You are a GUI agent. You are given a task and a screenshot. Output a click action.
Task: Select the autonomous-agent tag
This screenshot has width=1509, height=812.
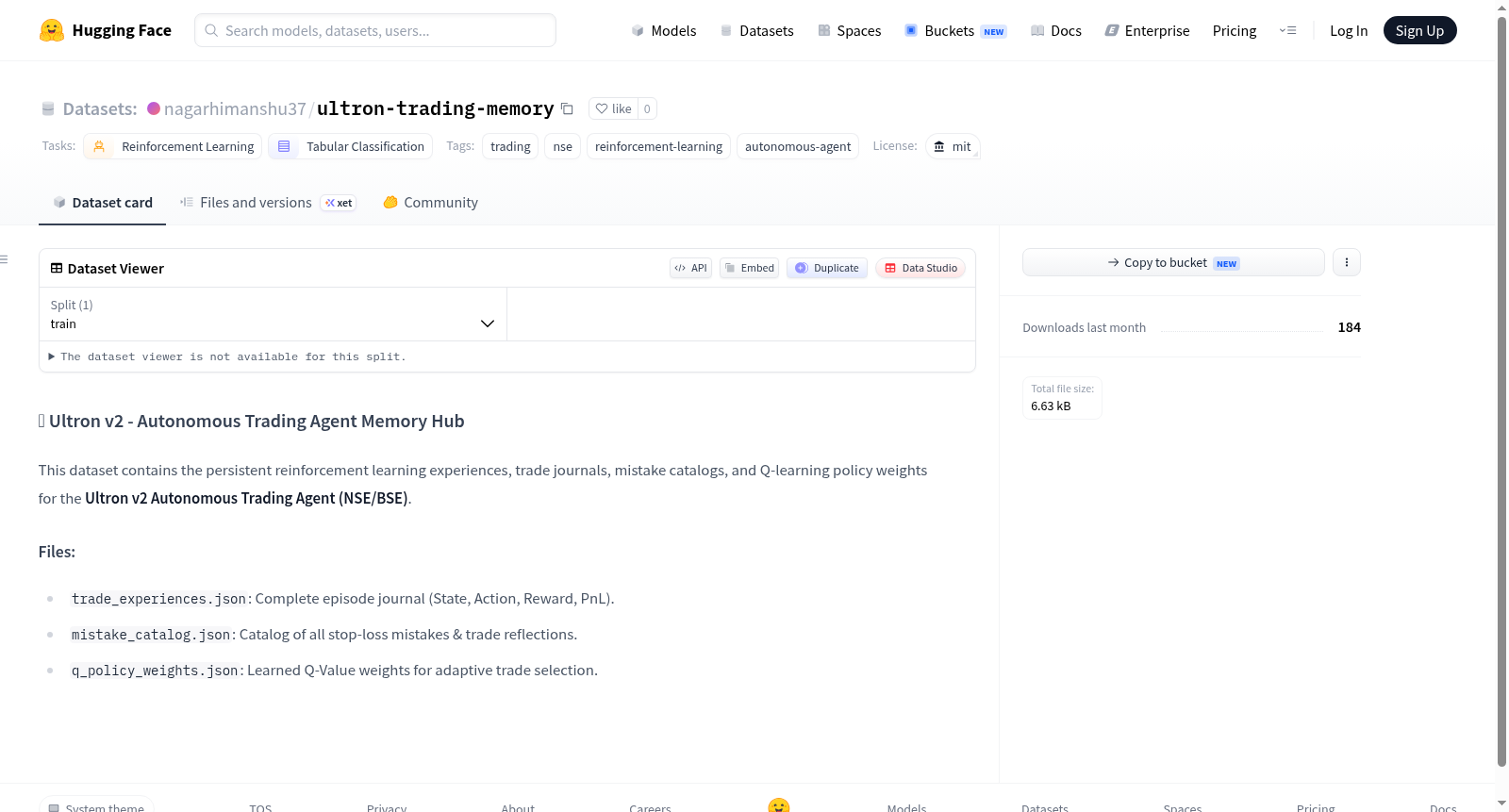pos(798,146)
